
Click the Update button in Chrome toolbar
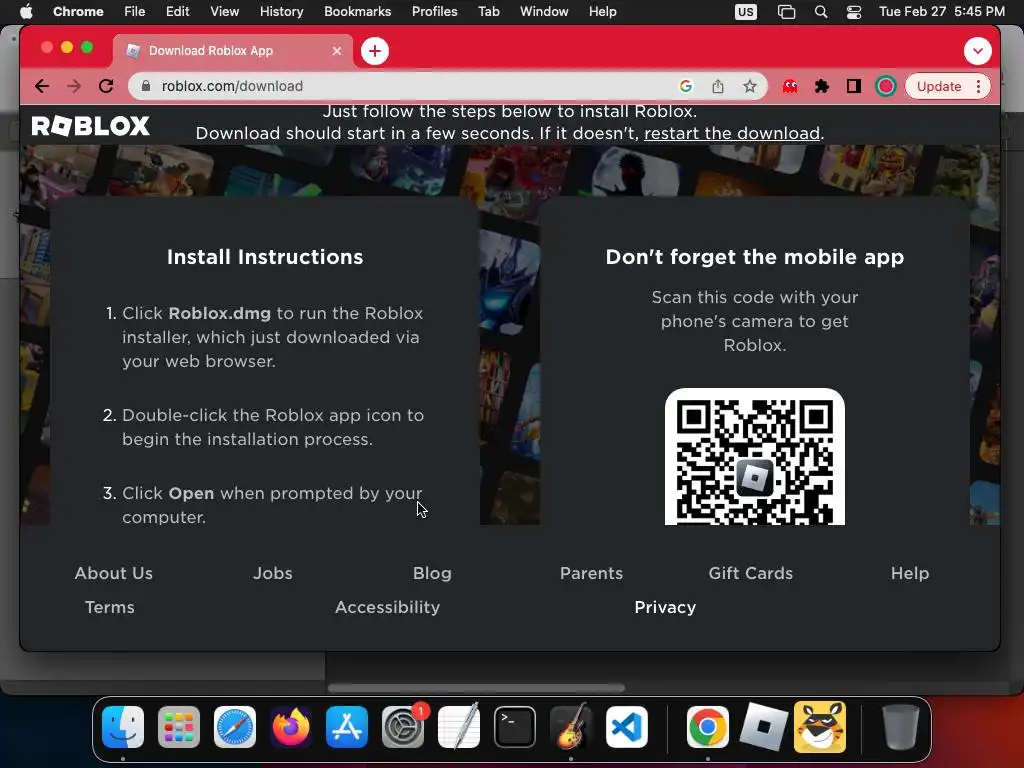click(x=939, y=86)
